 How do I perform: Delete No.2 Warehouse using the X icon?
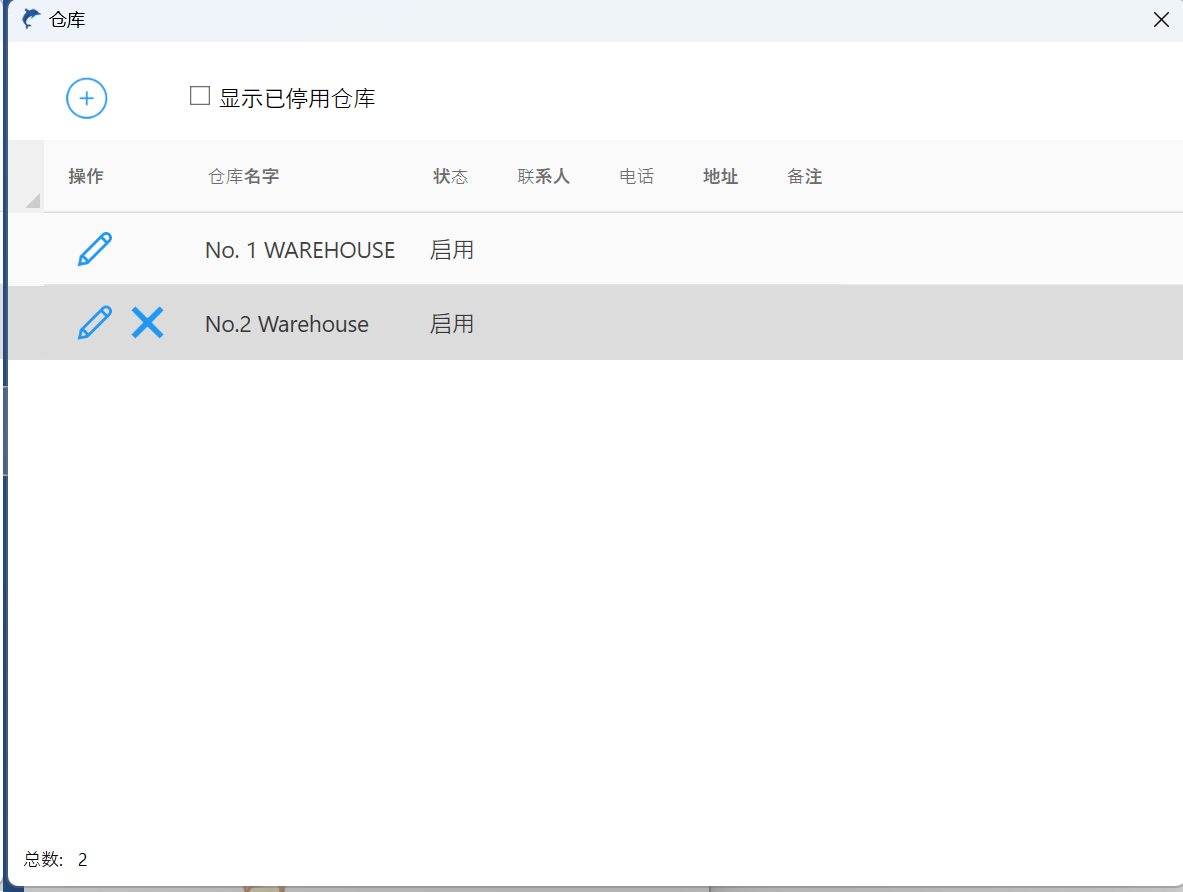147,323
